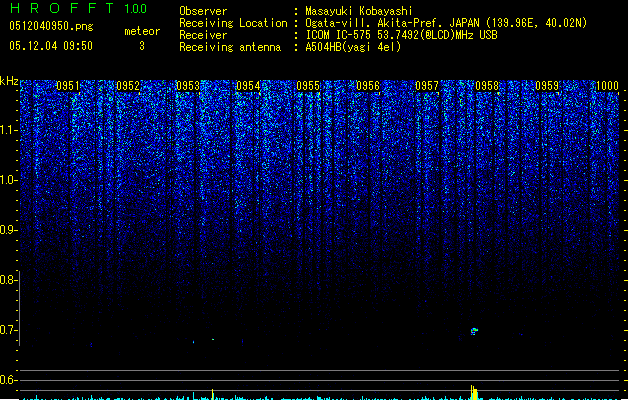Click the yellow signal spike near 0953

213,394
